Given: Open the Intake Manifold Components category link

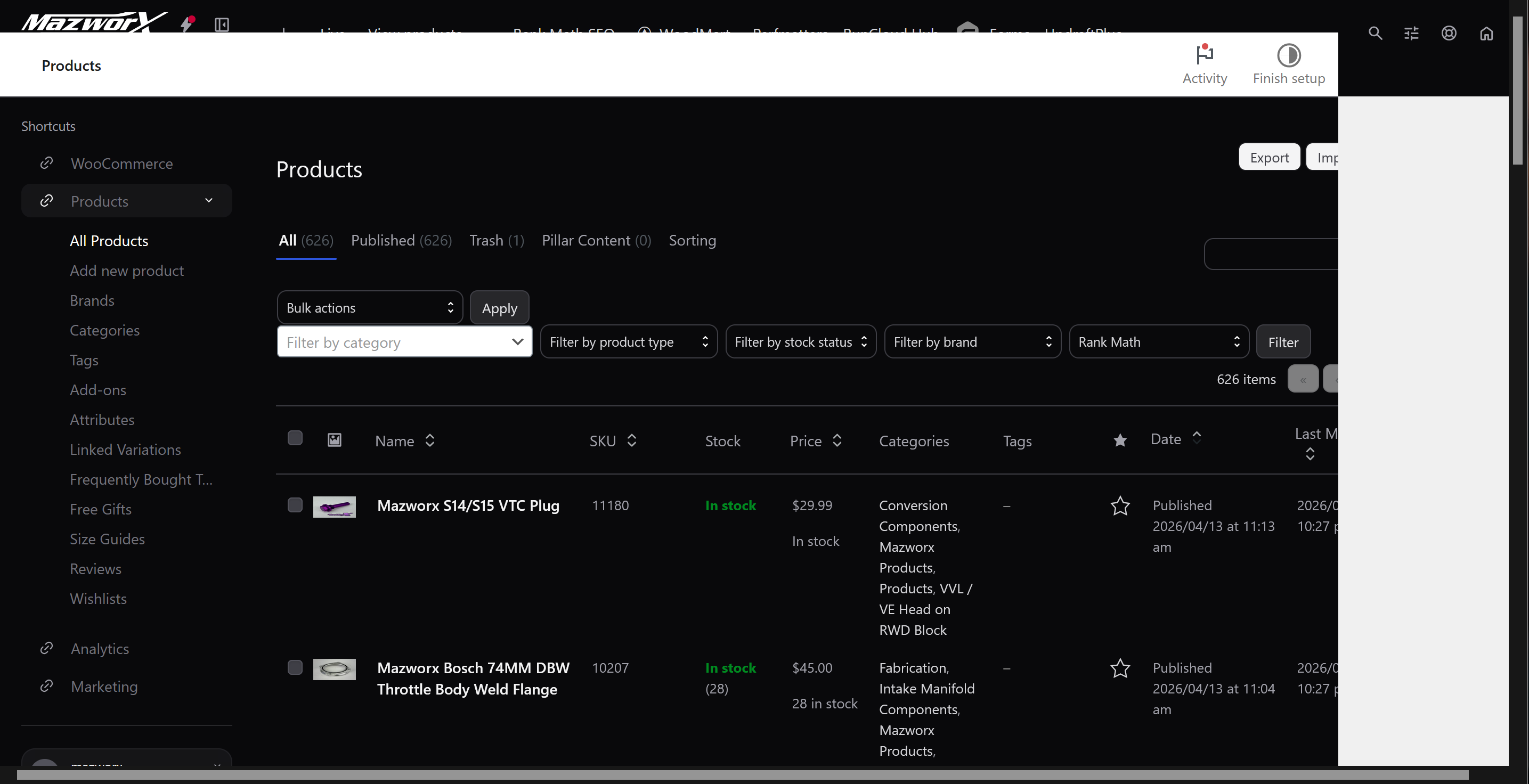Looking at the screenshot, I should click(x=926, y=699).
